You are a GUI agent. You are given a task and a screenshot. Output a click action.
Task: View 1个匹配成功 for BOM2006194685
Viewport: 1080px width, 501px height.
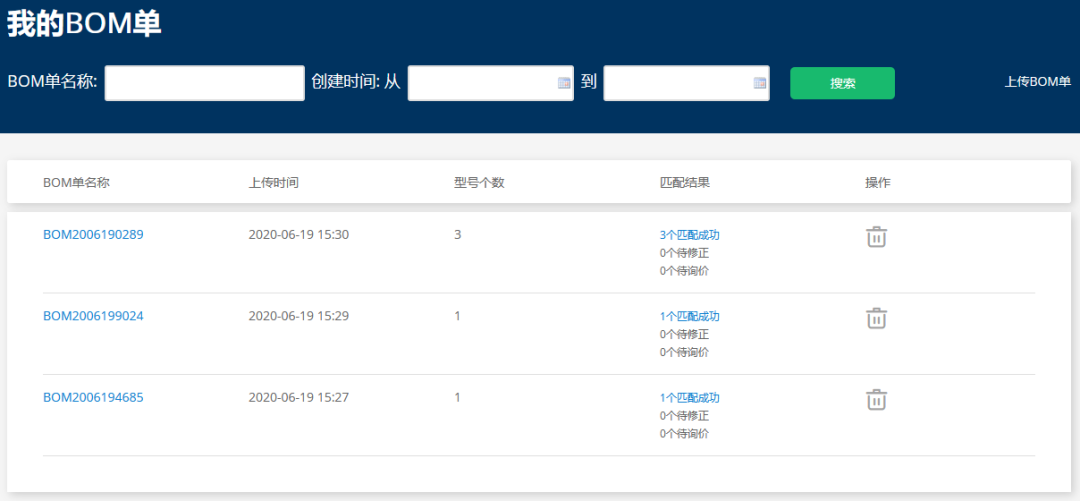(x=689, y=398)
